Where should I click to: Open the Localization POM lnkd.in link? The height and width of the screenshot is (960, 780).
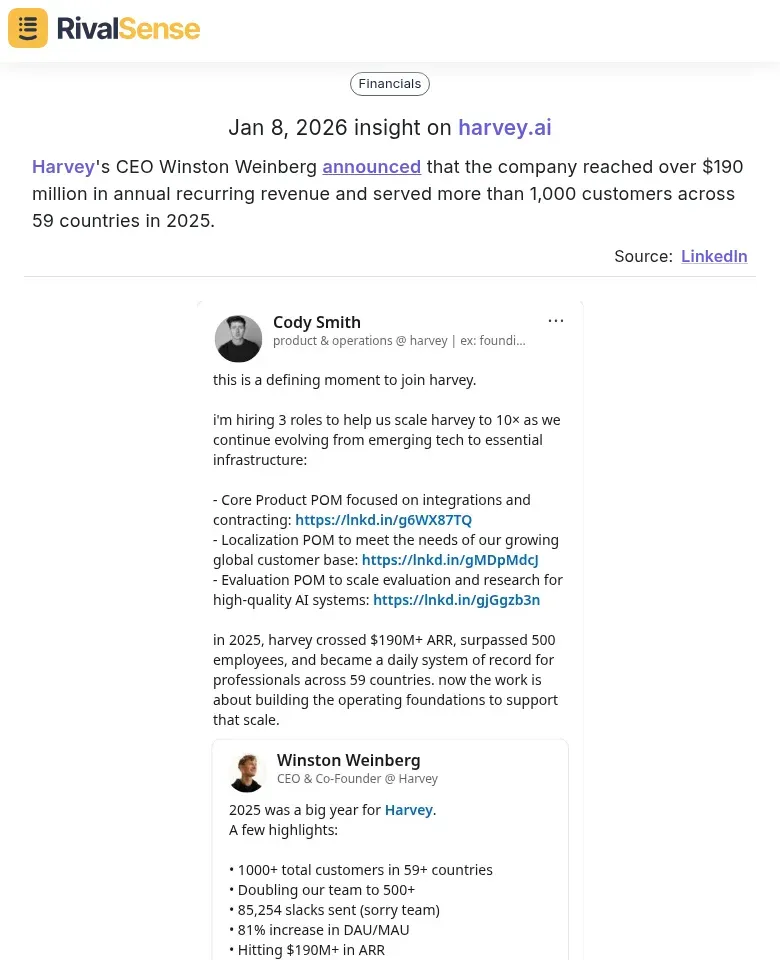[450, 559]
